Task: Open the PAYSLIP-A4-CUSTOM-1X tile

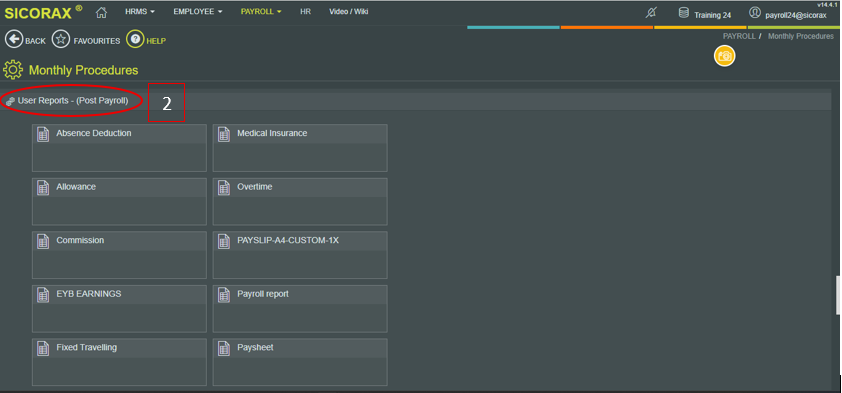Action: pos(300,255)
